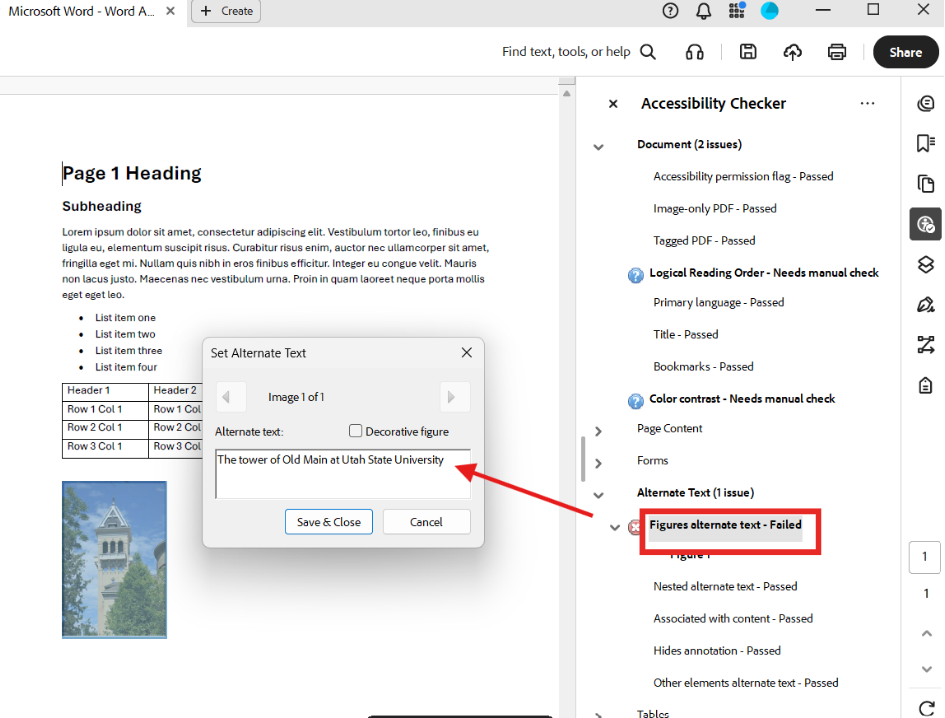945x718 pixels.
Task: Click the Page 1 Heading text
Action: [x=132, y=173]
